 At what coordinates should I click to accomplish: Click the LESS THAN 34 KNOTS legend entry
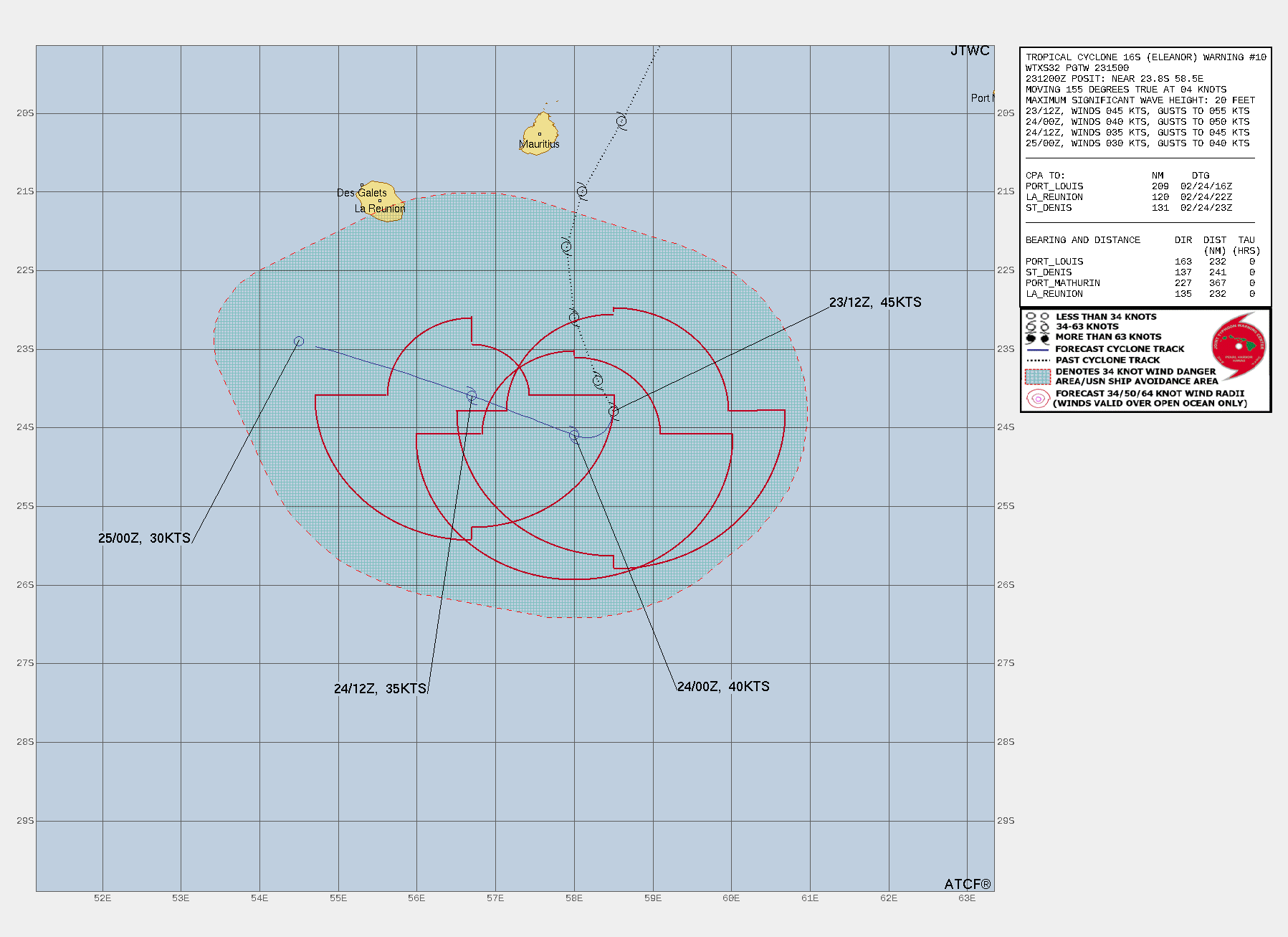[x=1091, y=317]
